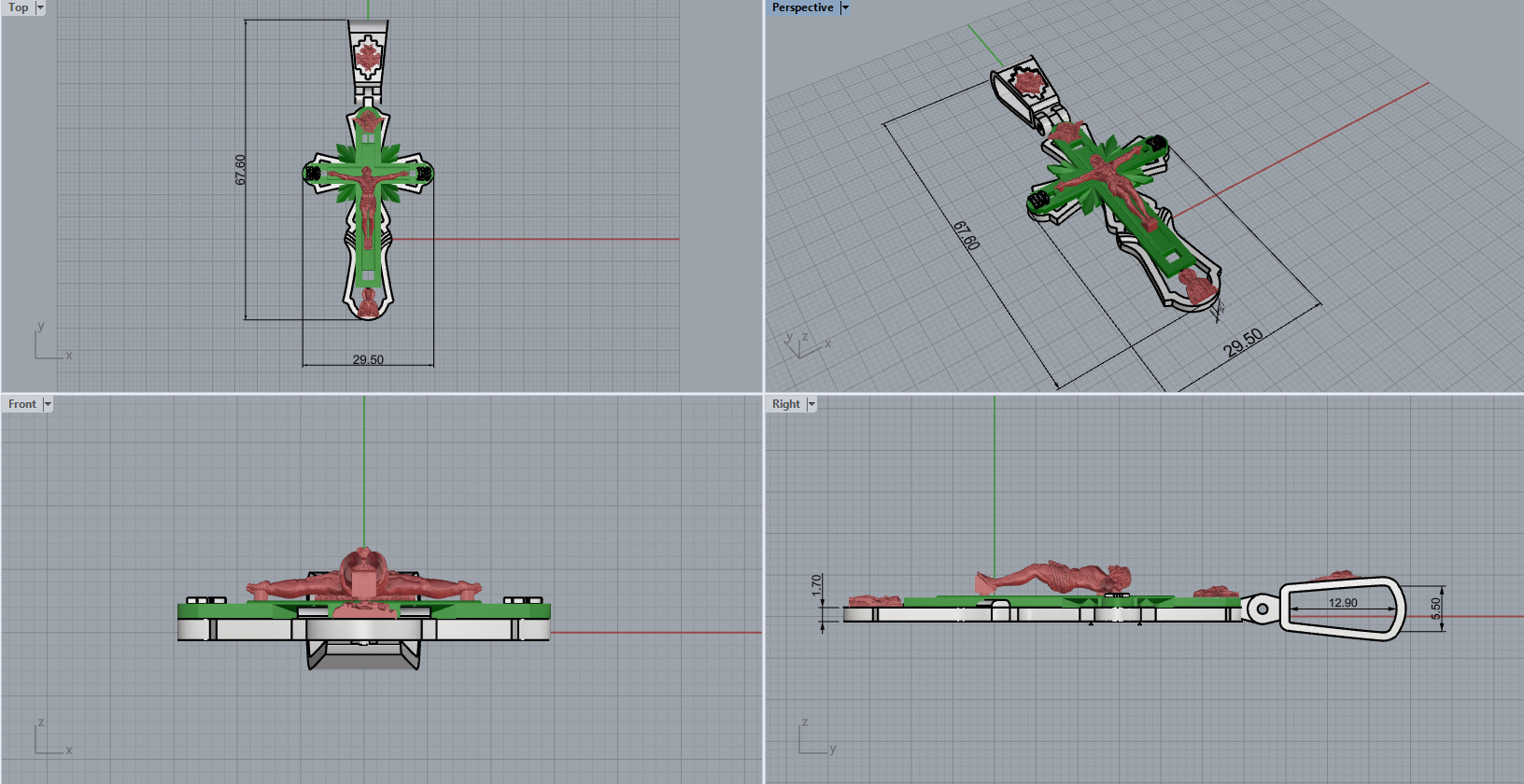Viewport: 1524px width, 784px height.
Task: Activate the Top viewport title
Action: click(19, 7)
